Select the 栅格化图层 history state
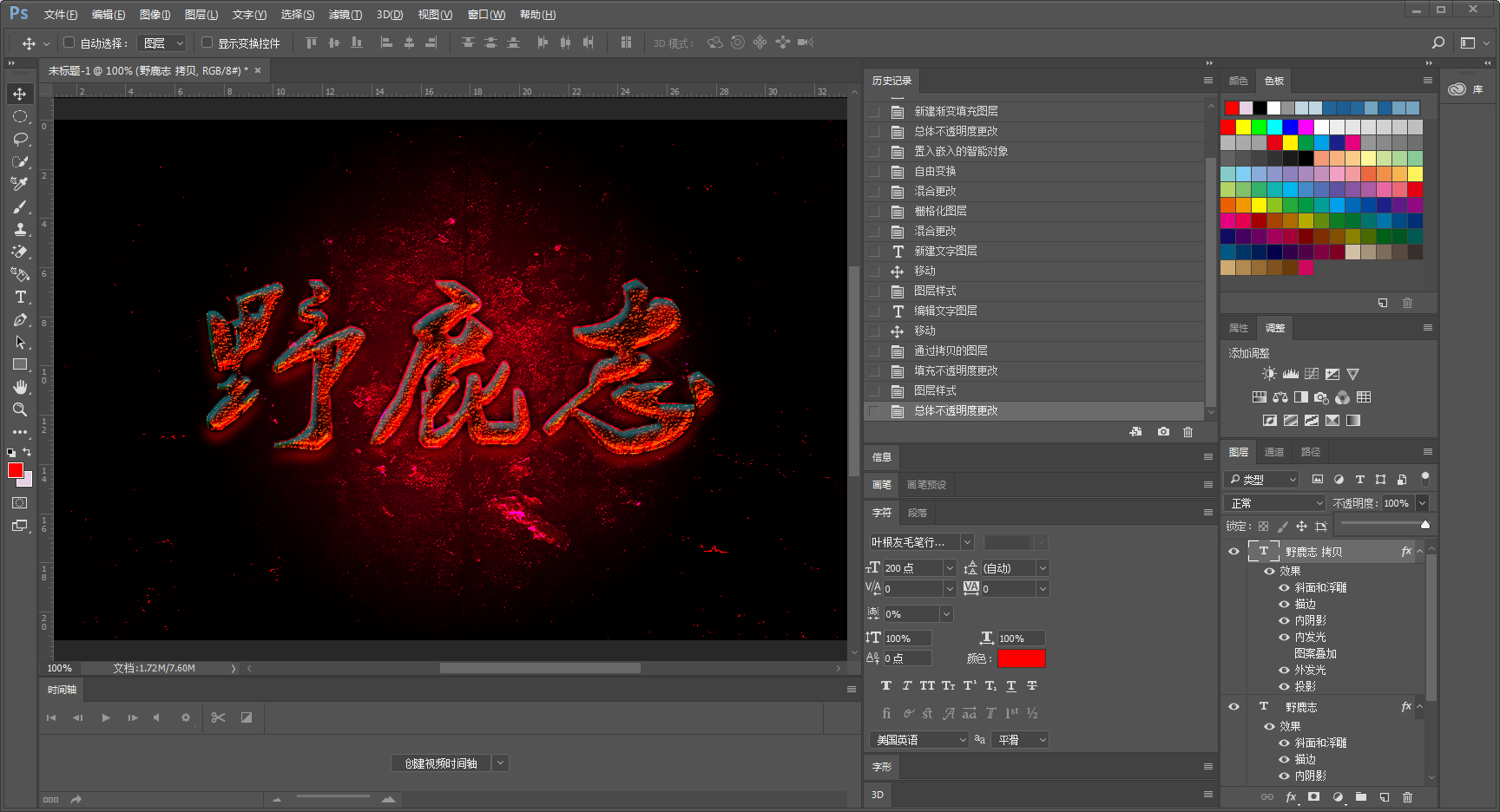This screenshot has height=812, width=1500. (x=1035, y=212)
